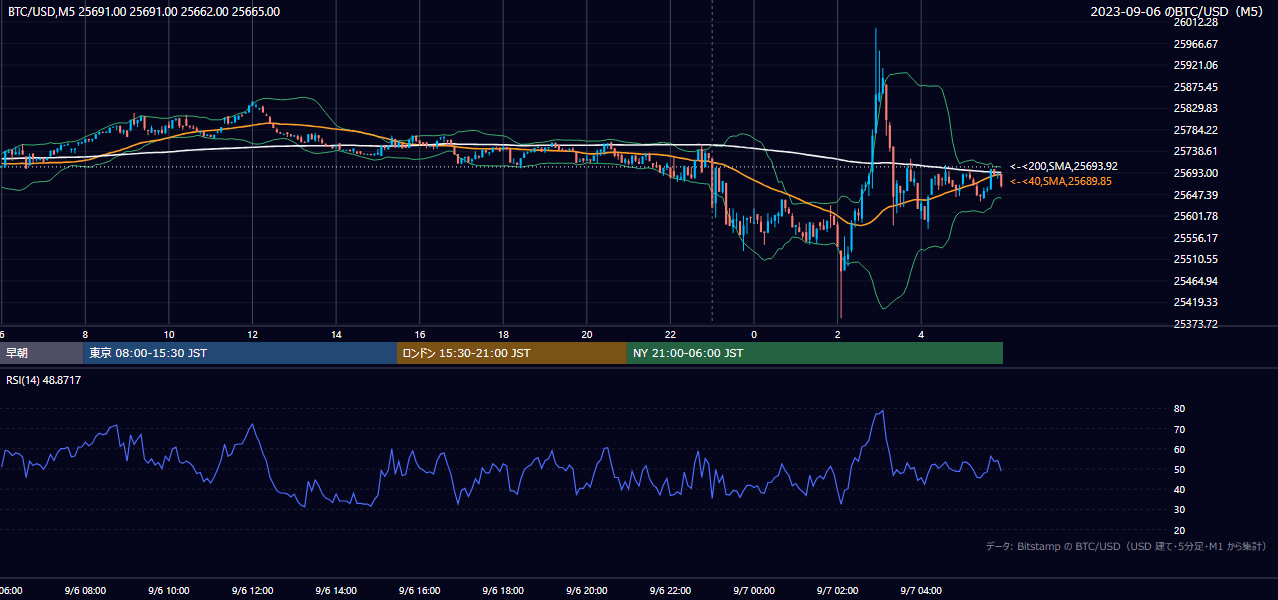The width and height of the screenshot is (1278, 600).
Task: Click price axis value 25464.94
Action: point(1195,281)
